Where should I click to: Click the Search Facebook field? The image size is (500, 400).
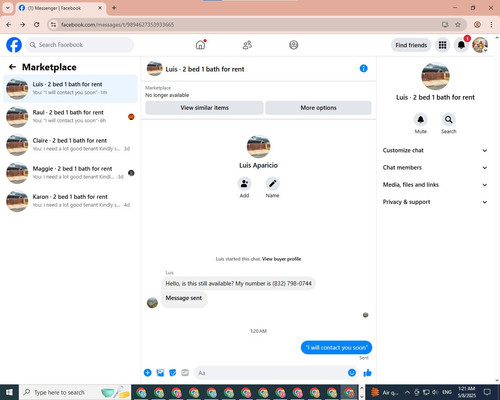coord(80,45)
